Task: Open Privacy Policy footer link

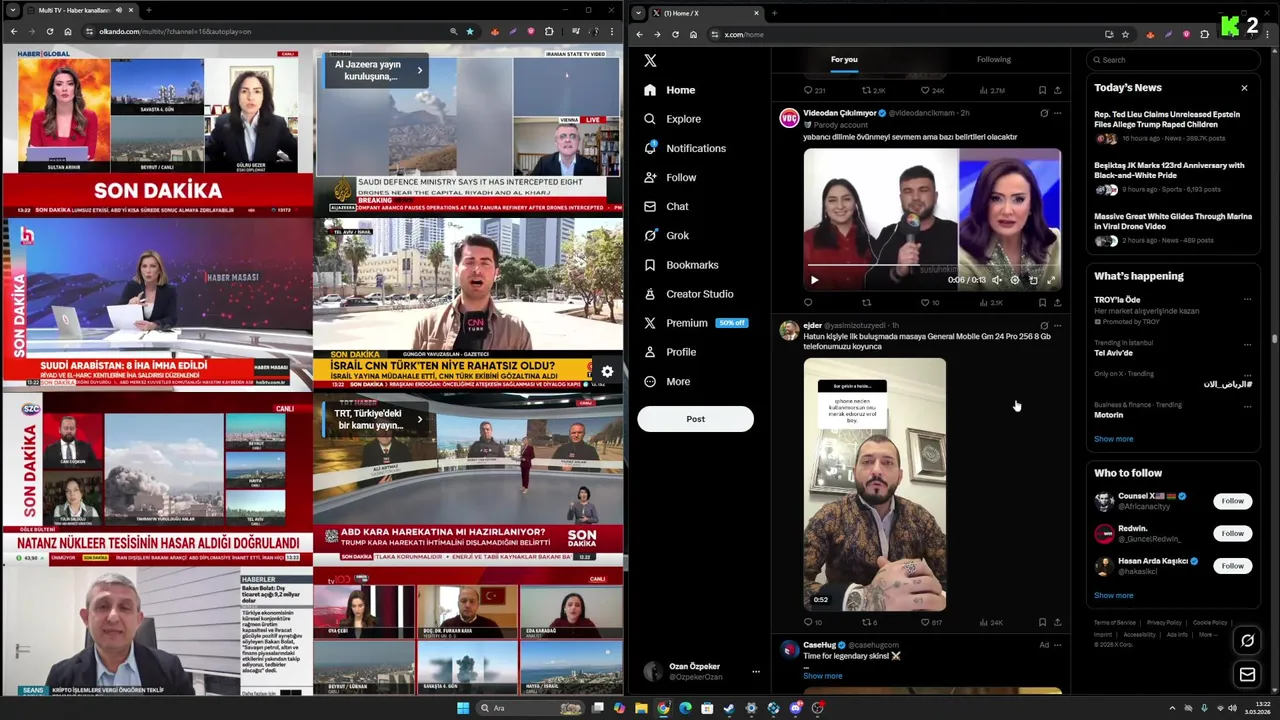Action: pos(1164,623)
